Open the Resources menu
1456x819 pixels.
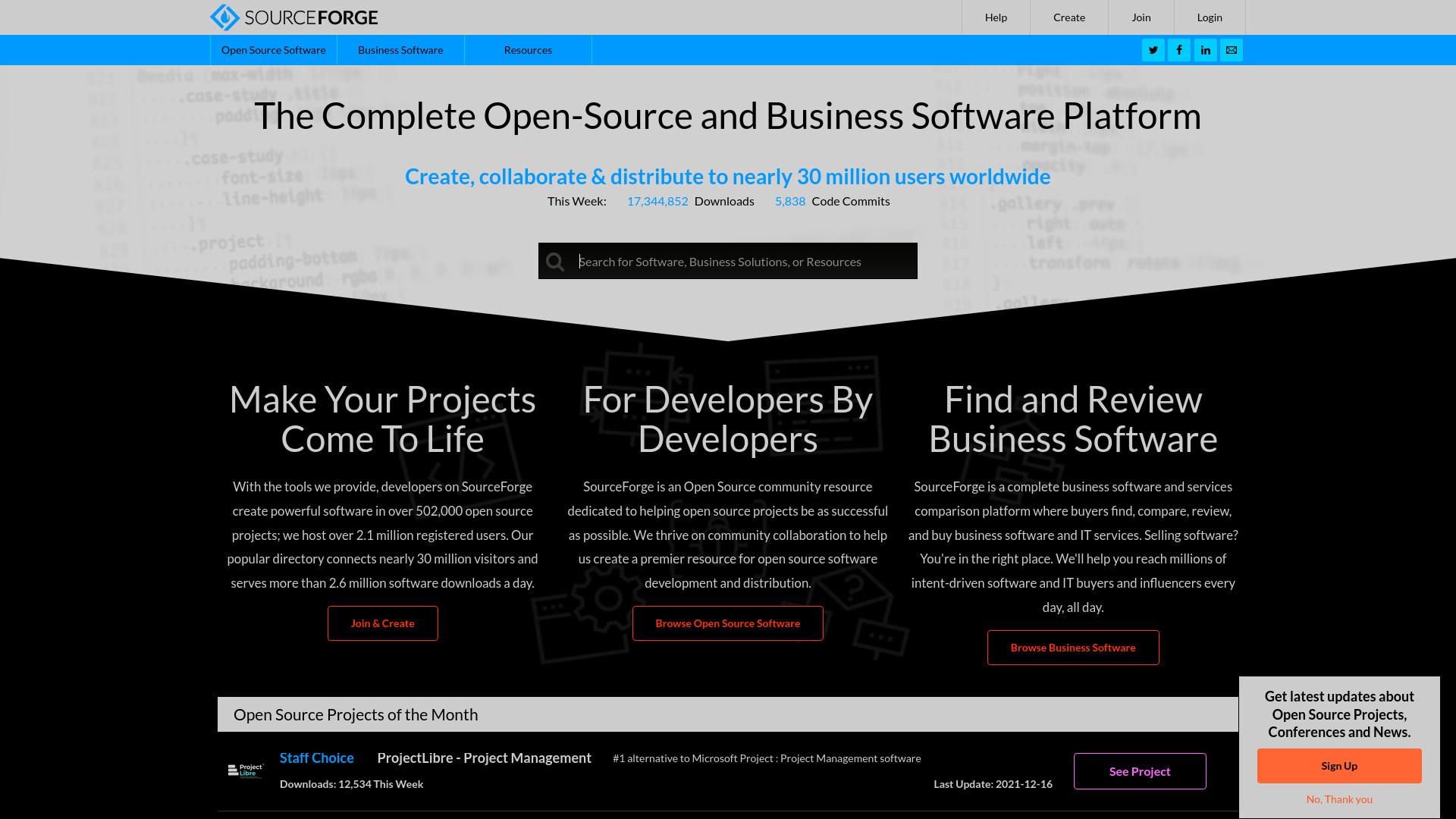click(528, 50)
